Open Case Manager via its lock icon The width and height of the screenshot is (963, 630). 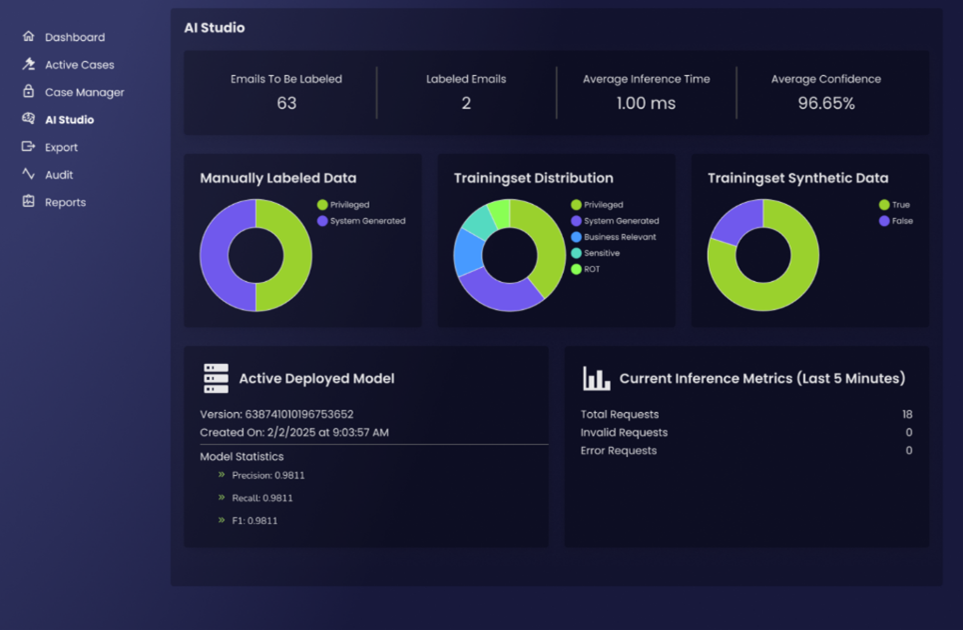(x=28, y=91)
